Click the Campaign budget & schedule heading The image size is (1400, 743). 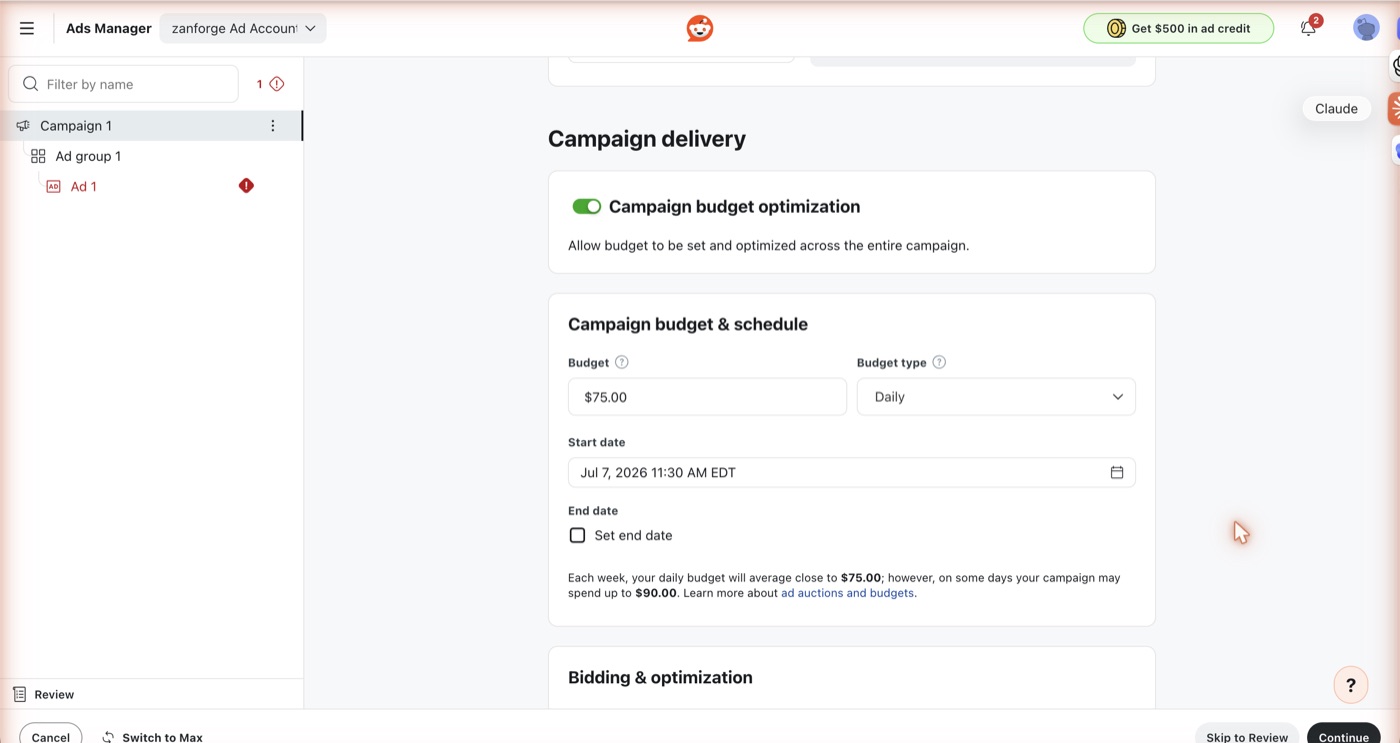pos(688,324)
